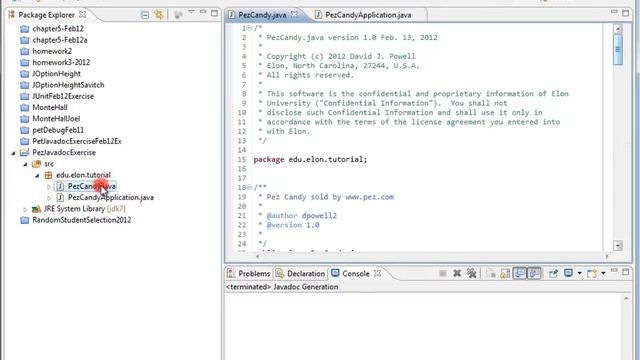The image size is (640, 360).
Task: Click Remove Launch icon in Console
Action: 457,273
